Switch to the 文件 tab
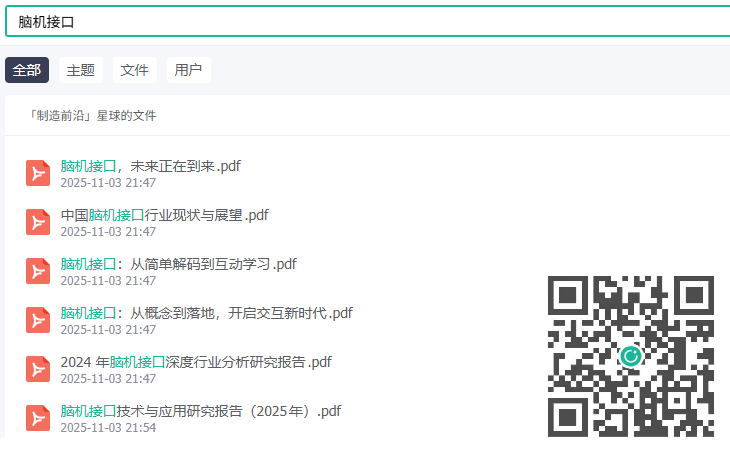 135,70
